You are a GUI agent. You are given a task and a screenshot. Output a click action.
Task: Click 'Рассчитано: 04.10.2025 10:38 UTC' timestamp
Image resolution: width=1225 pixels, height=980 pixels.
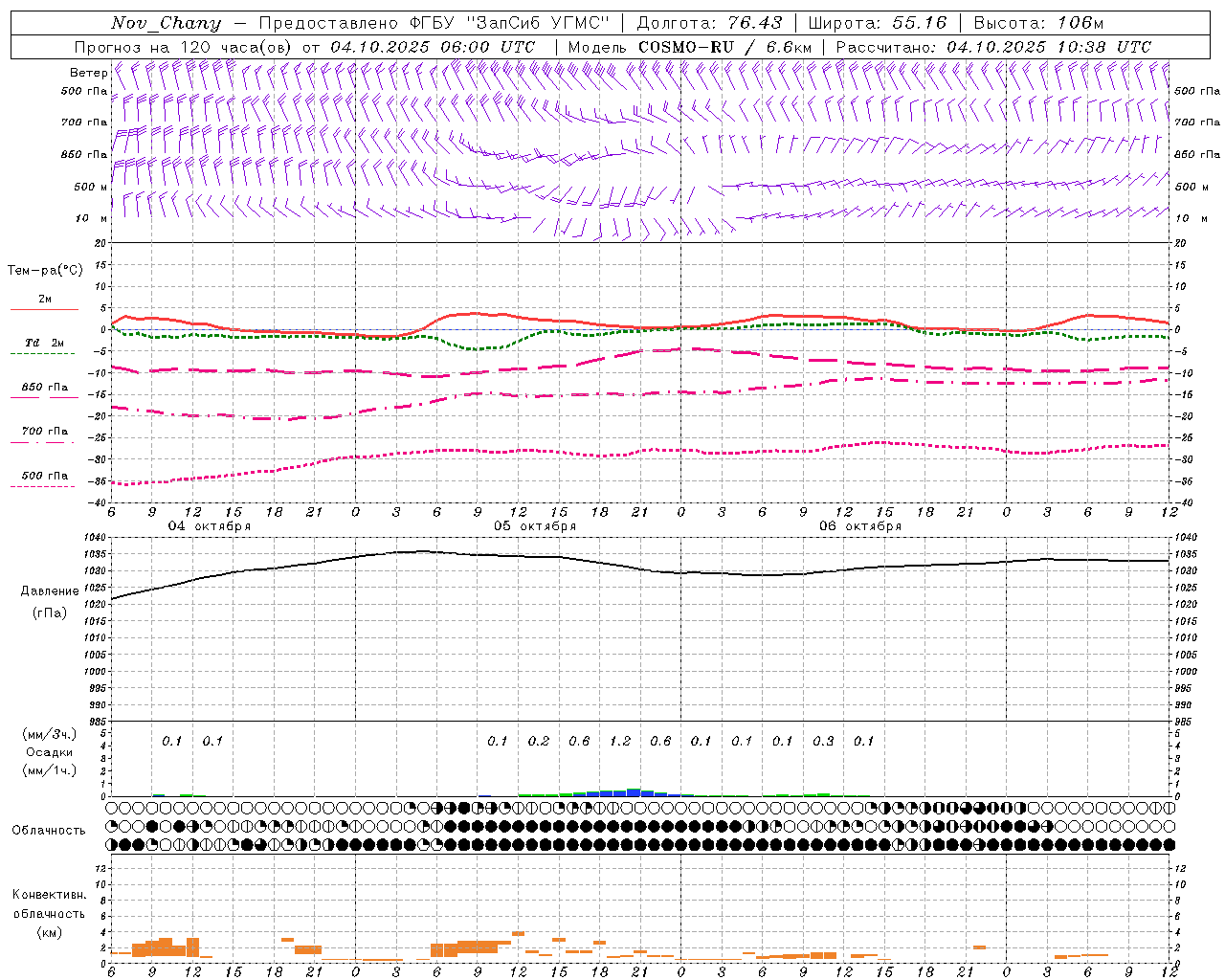point(993,47)
